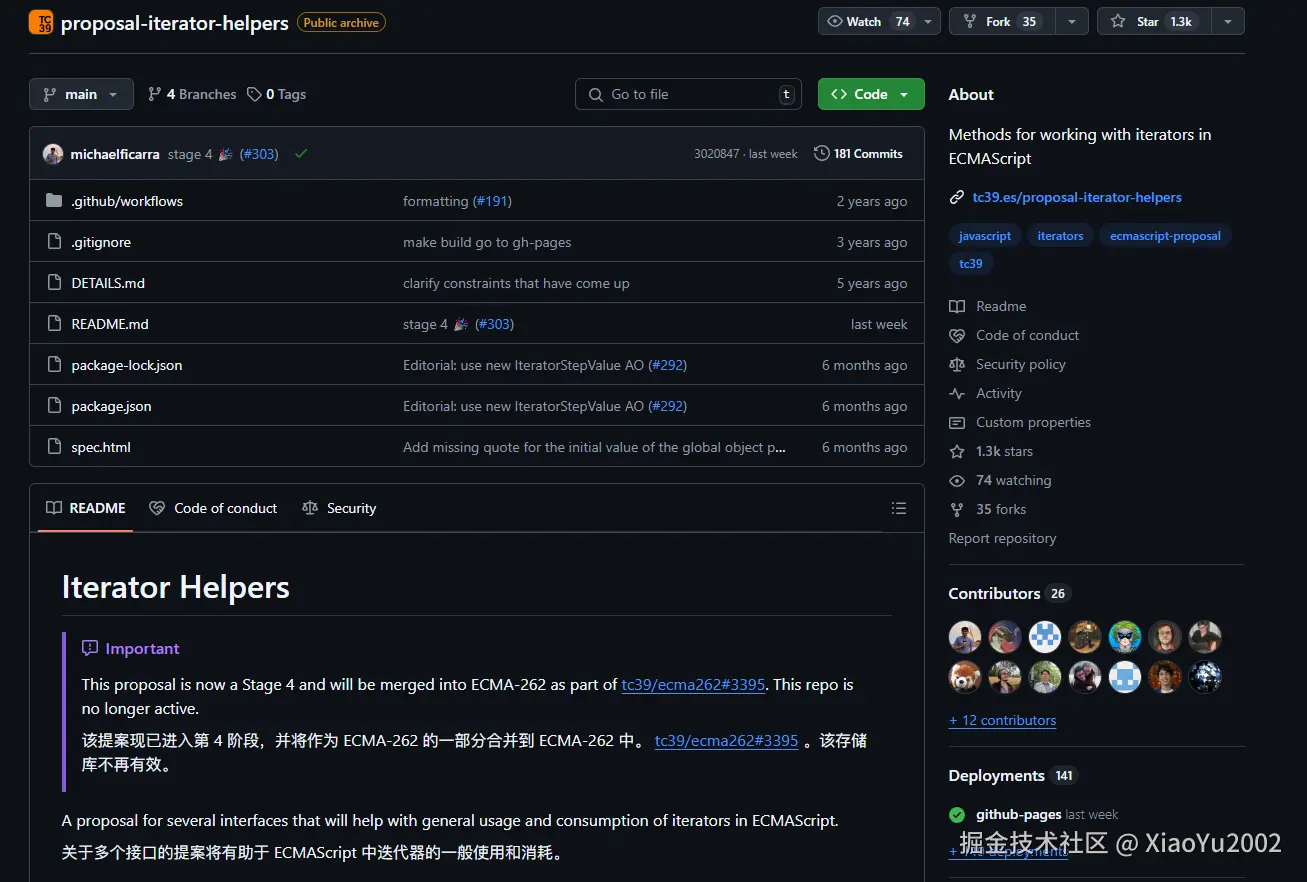1307x882 pixels.
Task: Open the .github/workflows folder
Action: [x=127, y=201]
